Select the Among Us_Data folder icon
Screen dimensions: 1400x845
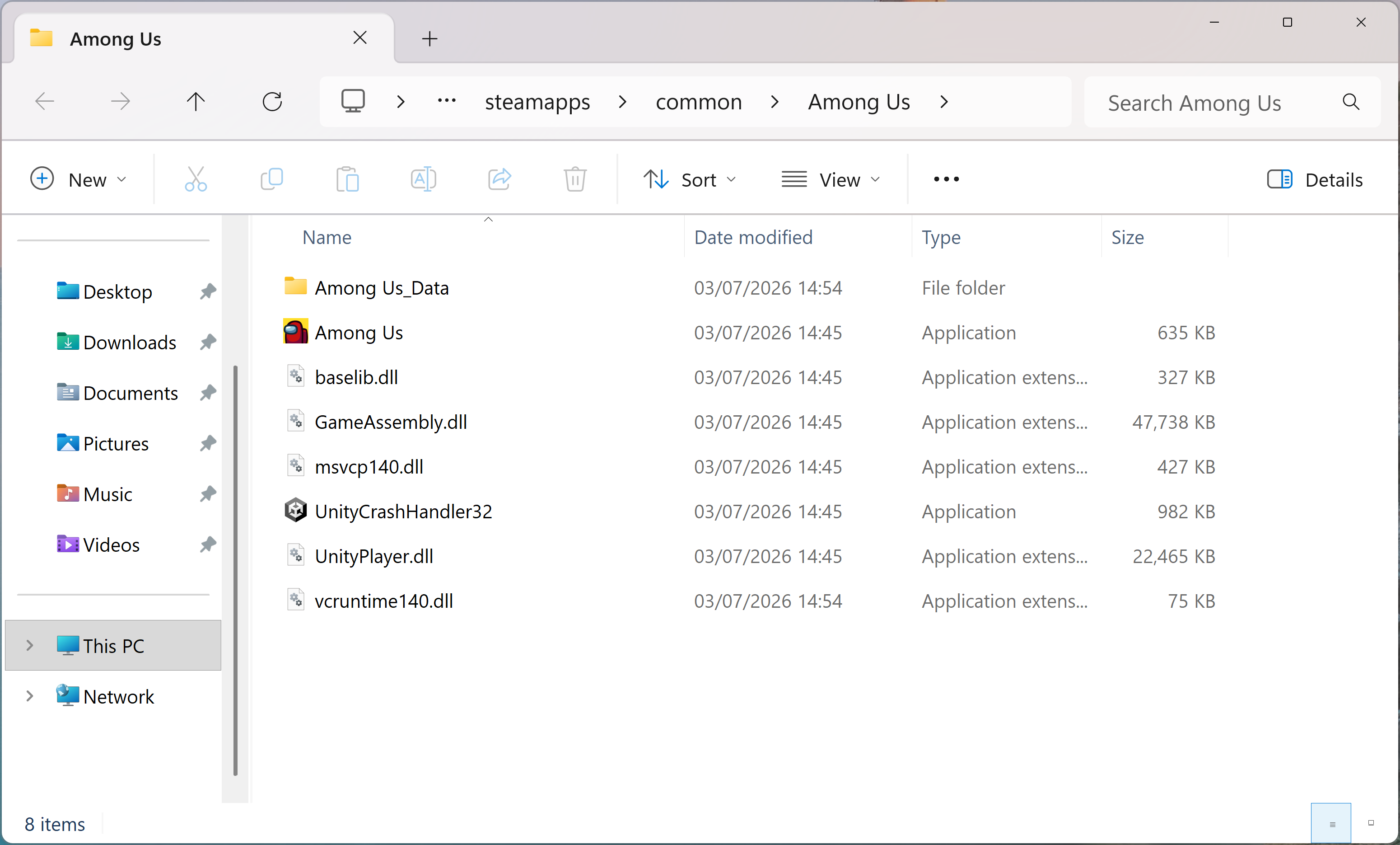tap(295, 286)
